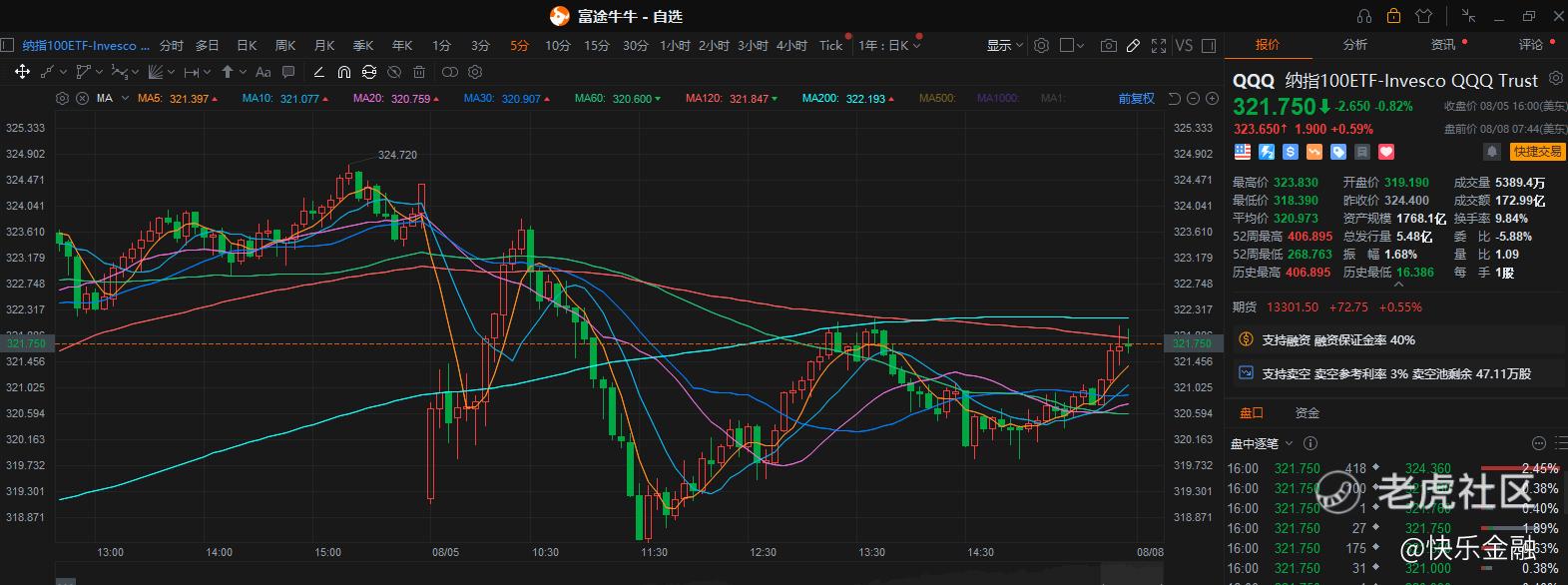Open the 资讯 news tab

point(1443,45)
